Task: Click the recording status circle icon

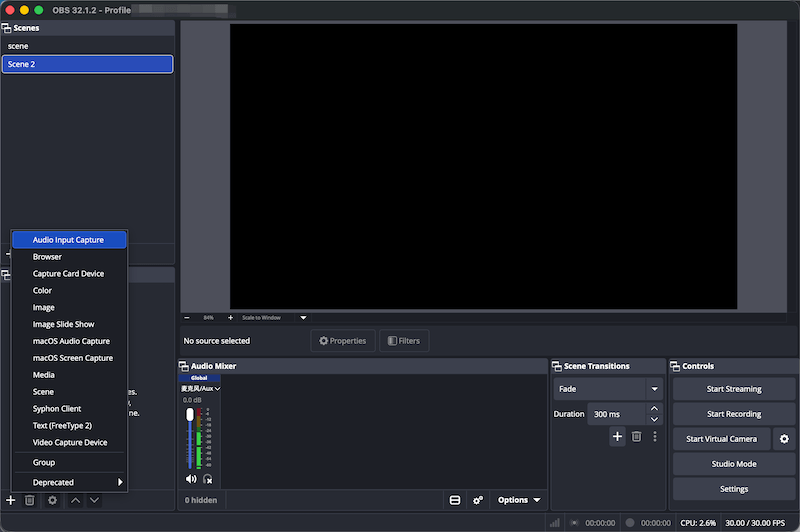Action: click(630, 523)
